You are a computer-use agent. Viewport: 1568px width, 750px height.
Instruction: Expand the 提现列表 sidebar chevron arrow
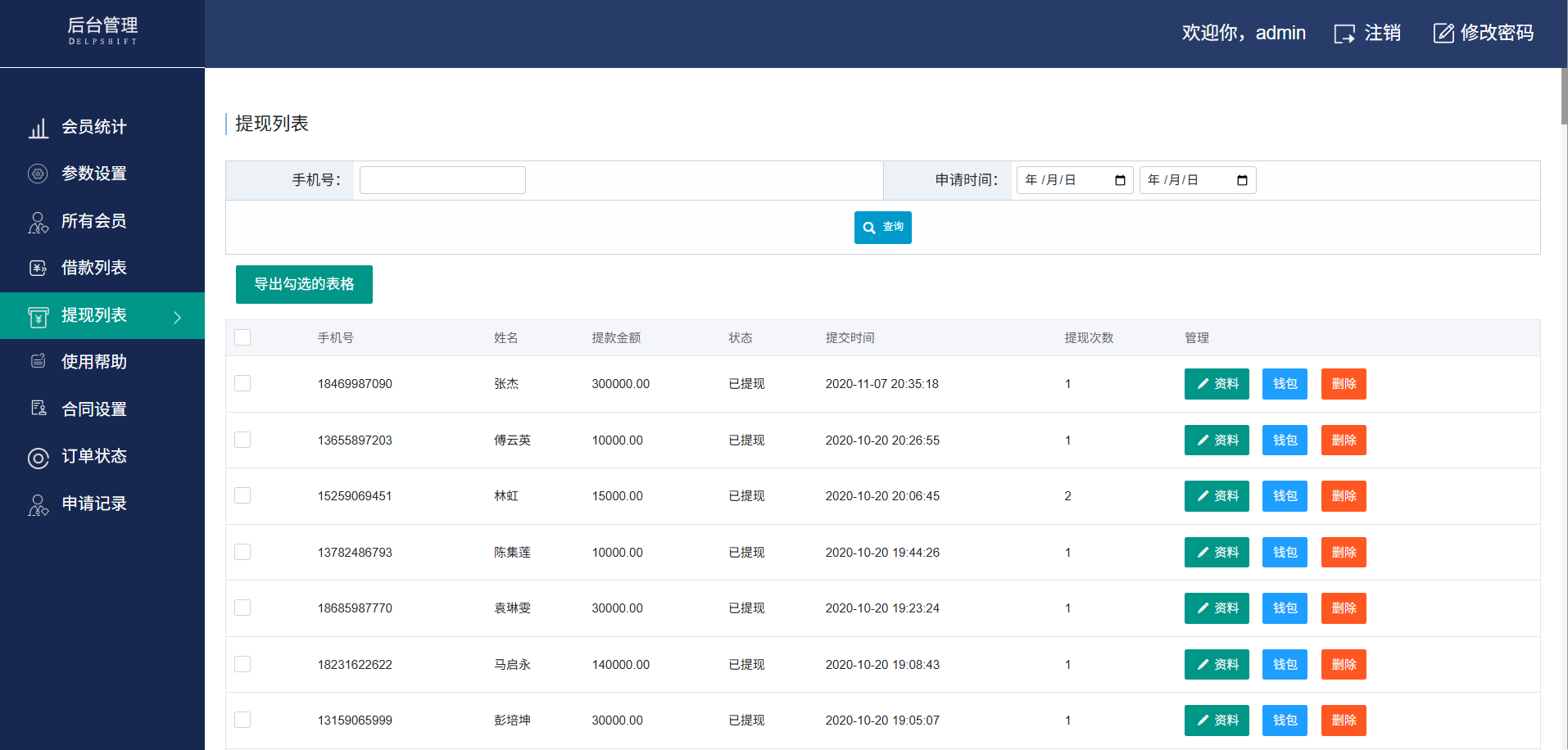(177, 317)
